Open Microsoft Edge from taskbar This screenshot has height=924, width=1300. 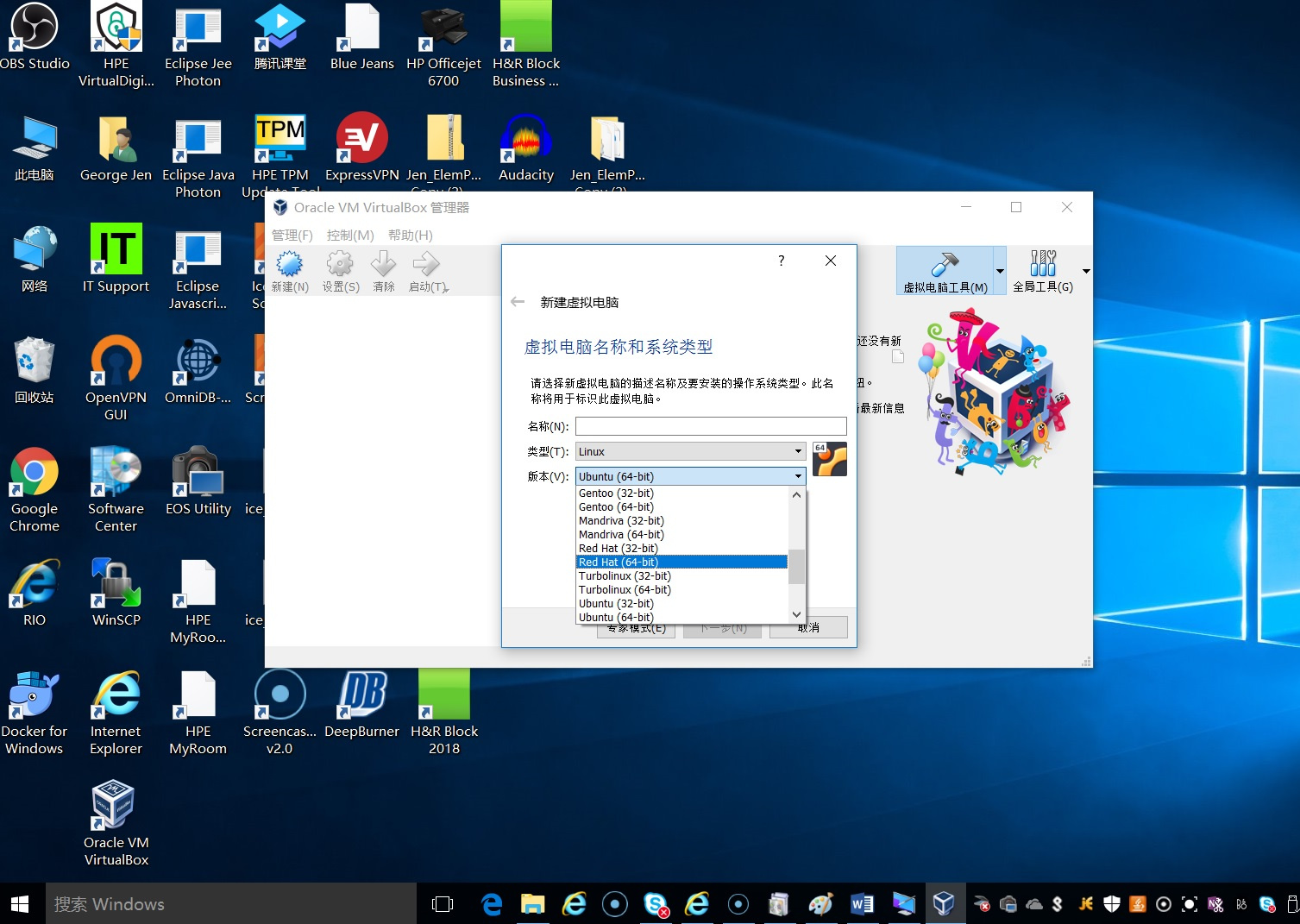click(492, 903)
